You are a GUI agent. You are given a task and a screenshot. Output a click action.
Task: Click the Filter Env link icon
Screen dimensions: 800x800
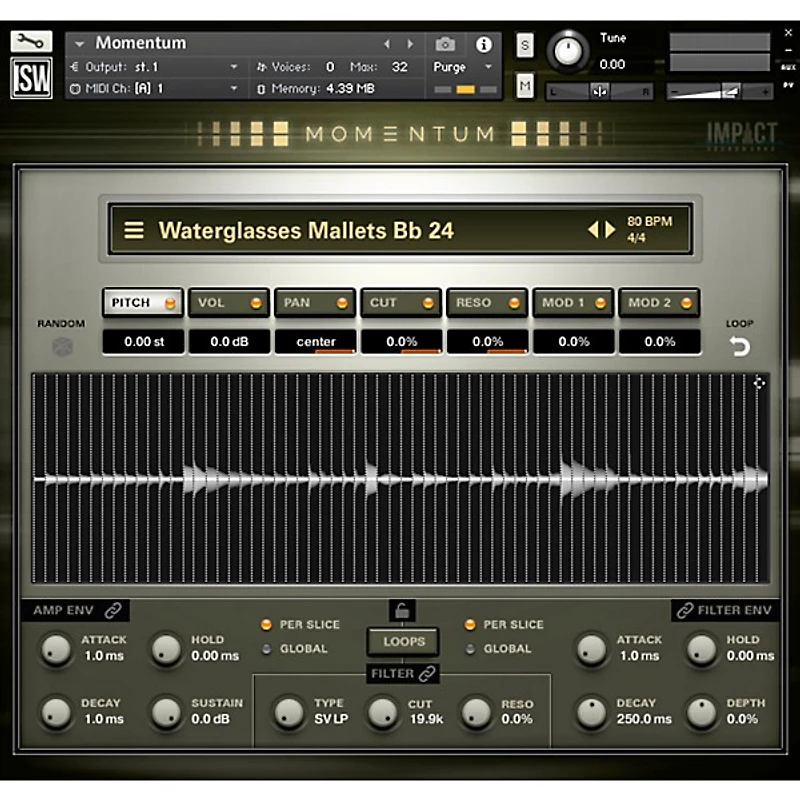(x=687, y=610)
